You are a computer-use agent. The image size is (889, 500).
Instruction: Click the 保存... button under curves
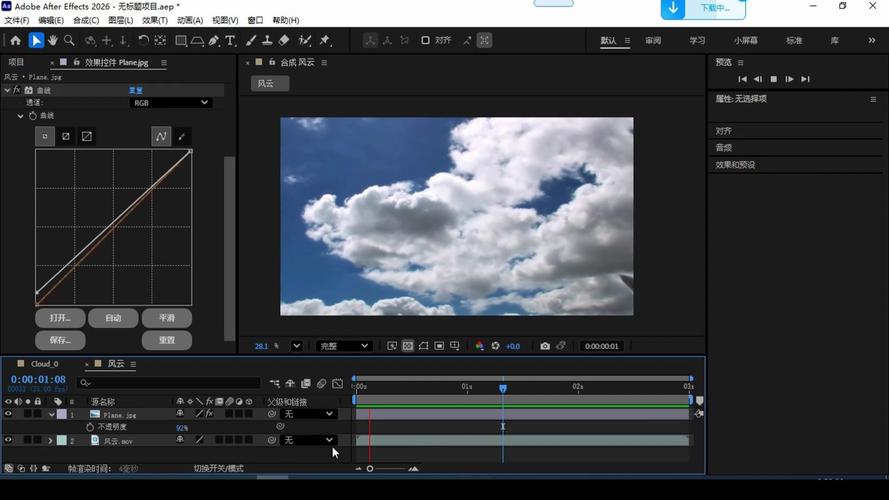point(60,340)
